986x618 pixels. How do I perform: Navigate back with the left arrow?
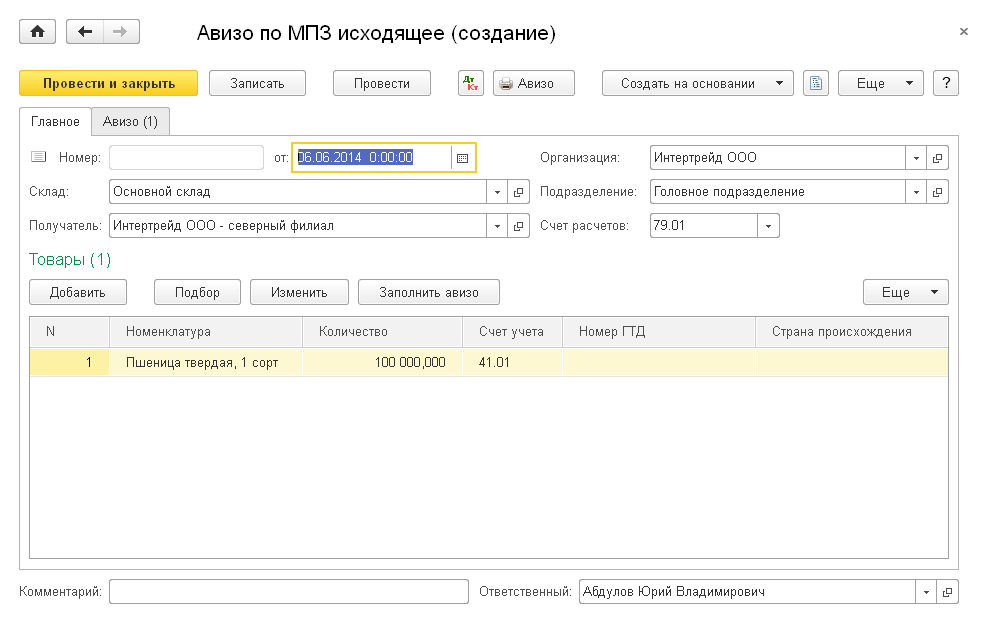click(x=85, y=32)
